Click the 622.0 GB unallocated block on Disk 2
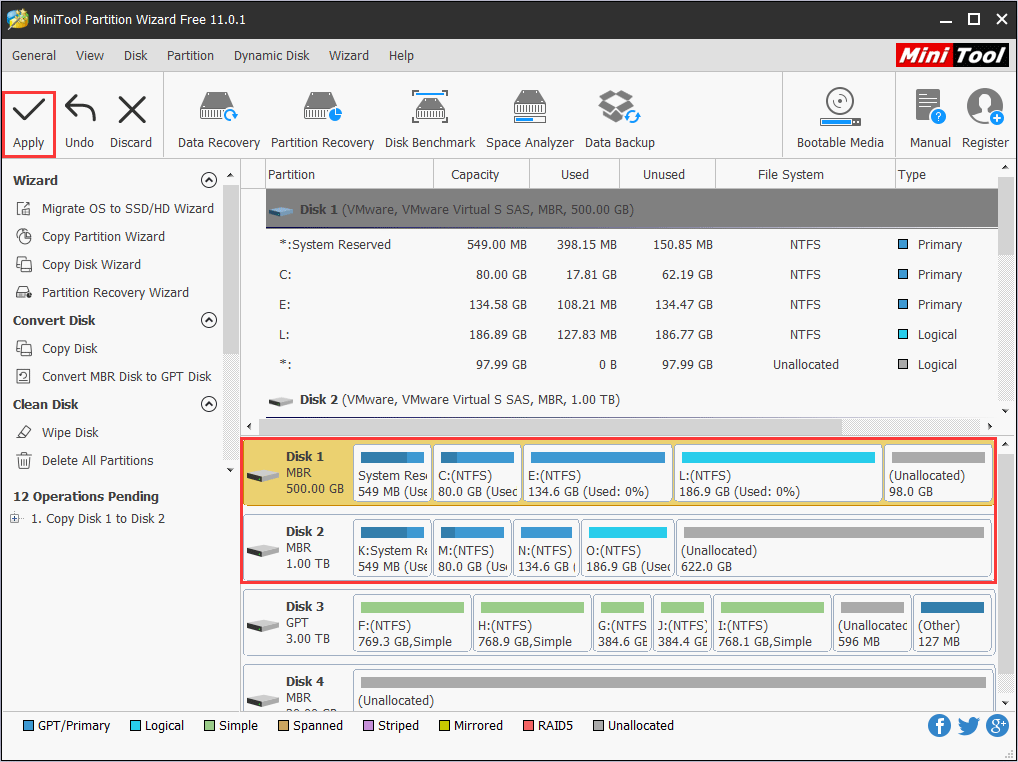 [834, 548]
